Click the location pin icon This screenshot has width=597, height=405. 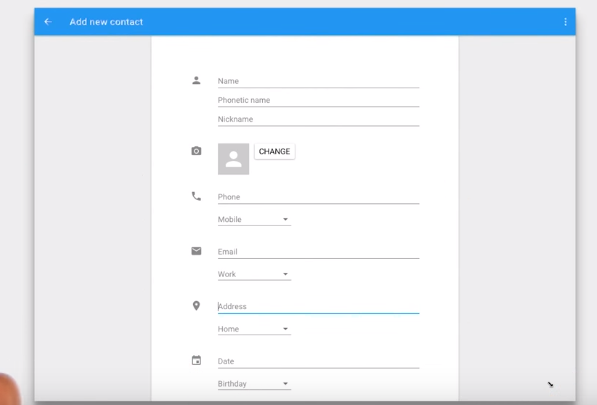pyautogui.click(x=196, y=306)
